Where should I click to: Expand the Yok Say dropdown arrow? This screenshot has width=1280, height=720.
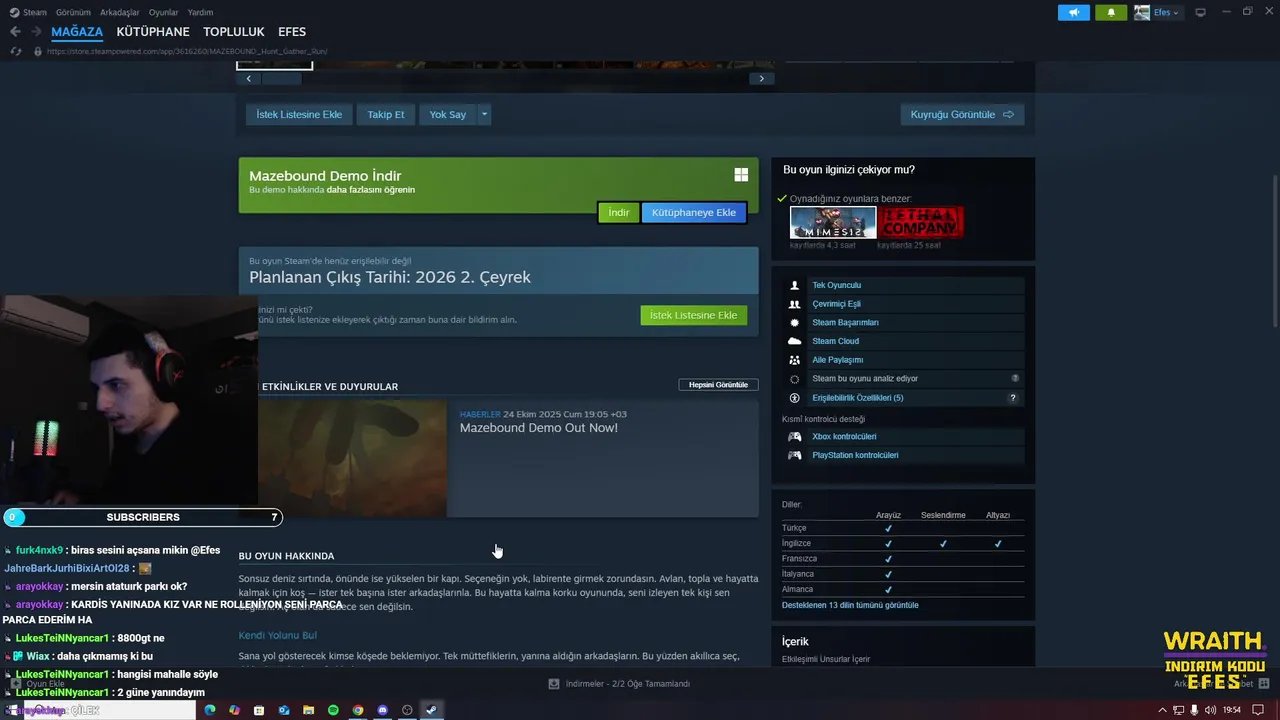(x=484, y=114)
